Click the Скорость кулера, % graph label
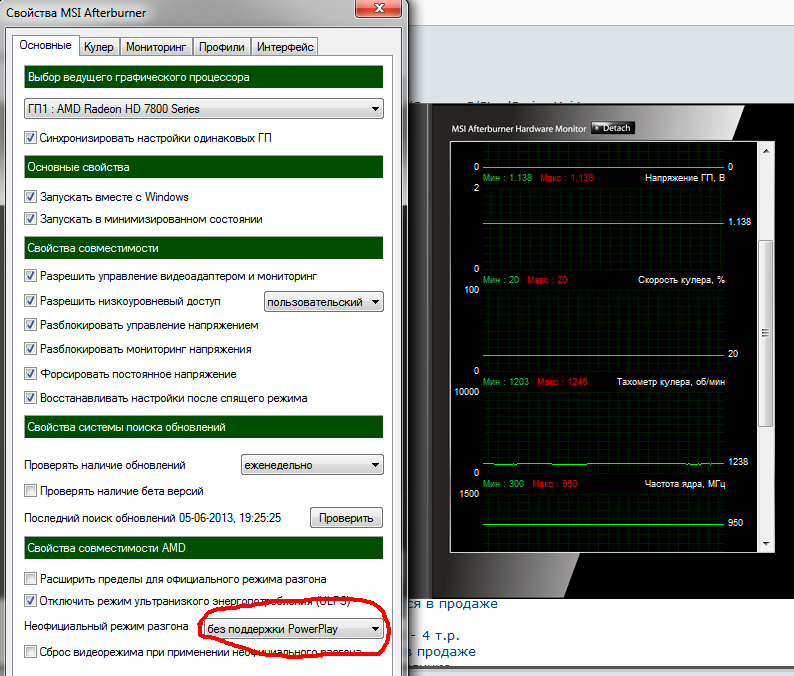This screenshot has width=794, height=676. [x=681, y=280]
